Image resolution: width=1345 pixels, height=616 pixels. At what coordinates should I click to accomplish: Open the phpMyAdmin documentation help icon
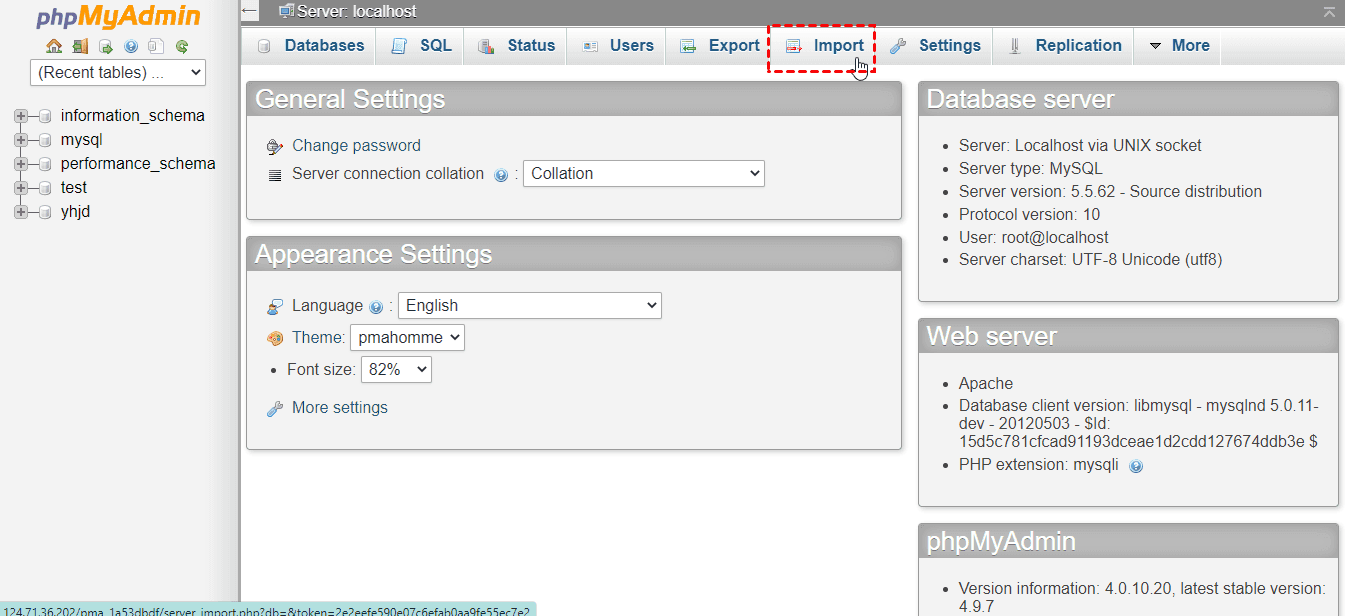point(131,46)
